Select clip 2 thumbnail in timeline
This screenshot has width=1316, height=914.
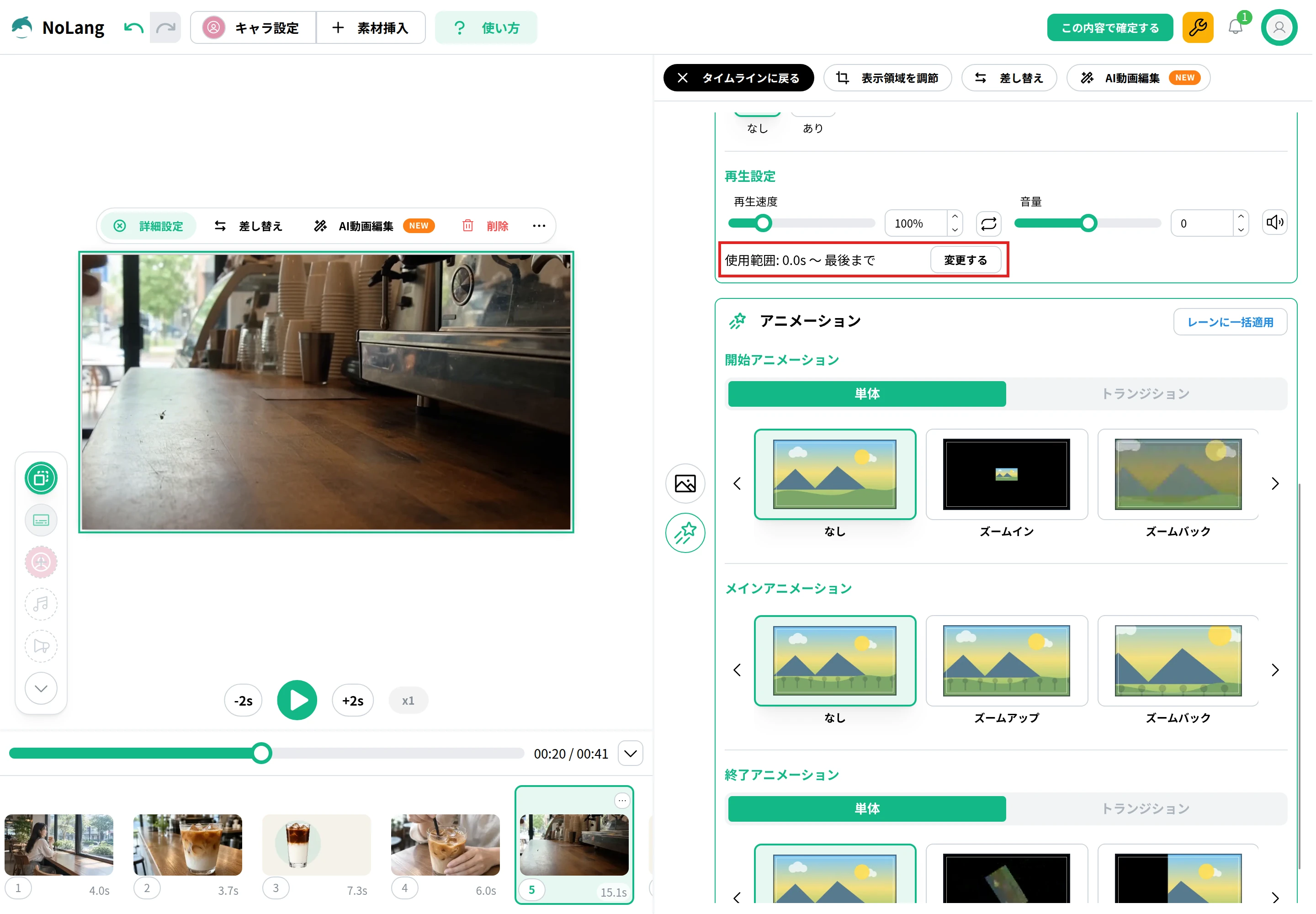pos(187,845)
